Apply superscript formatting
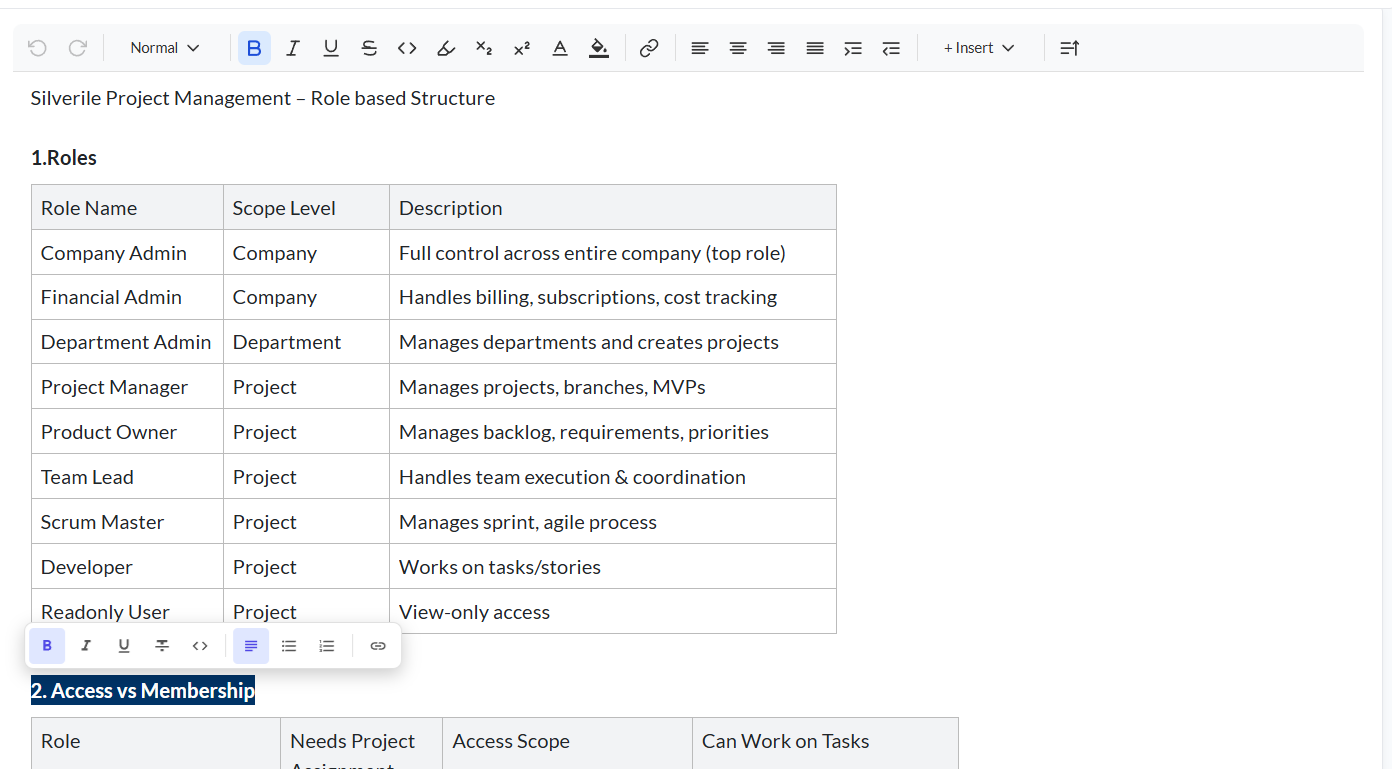Image resolution: width=1392 pixels, height=769 pixels. click(x=522, y=48)
